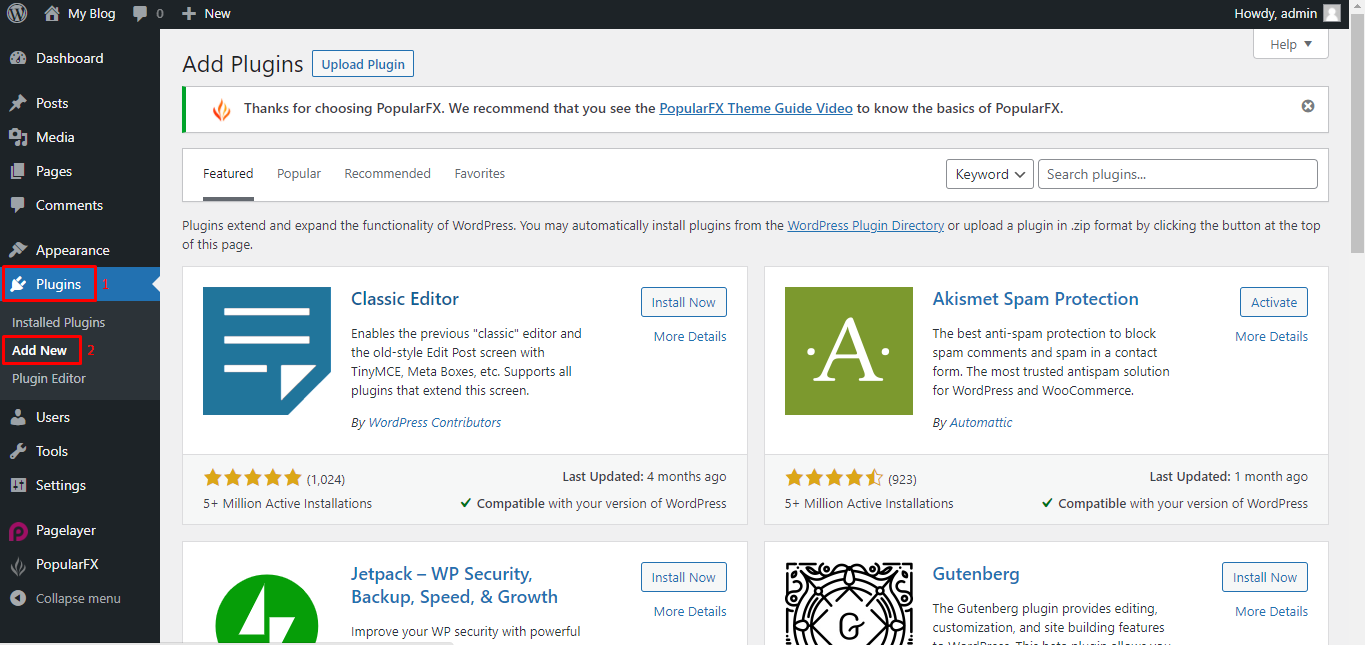Click the Plugins plug icon

click(x=18, y=284)
